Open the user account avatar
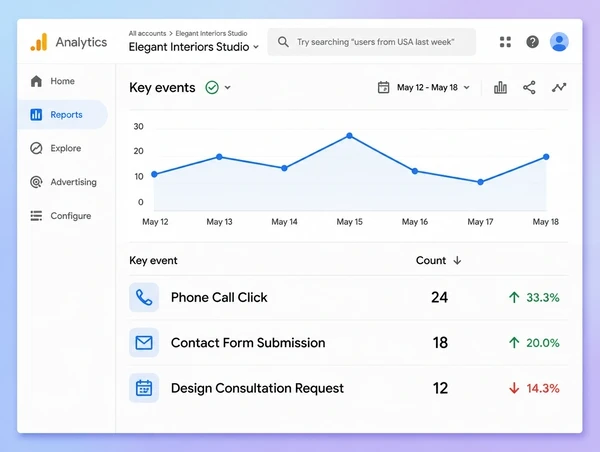 559,42
